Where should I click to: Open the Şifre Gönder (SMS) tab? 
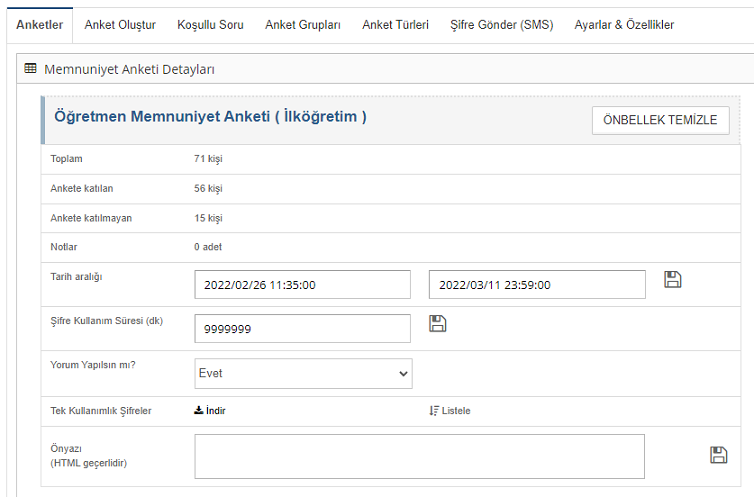coord(501,24)
